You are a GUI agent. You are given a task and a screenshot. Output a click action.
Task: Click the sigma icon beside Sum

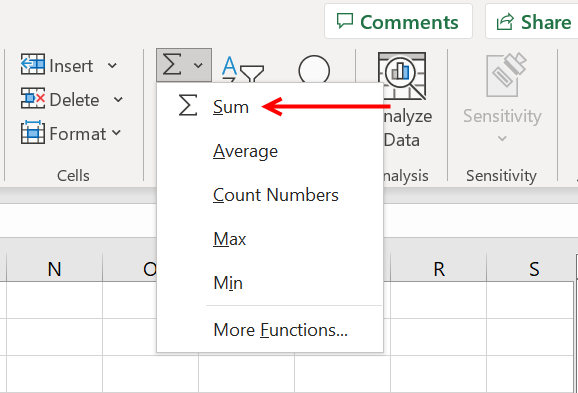[188, 105]
